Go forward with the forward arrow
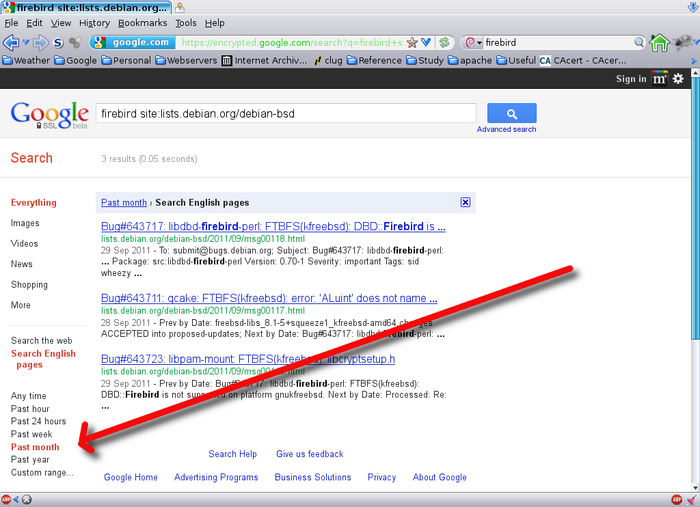The width and height of the screenshot is (700, 507). [41, 43]
